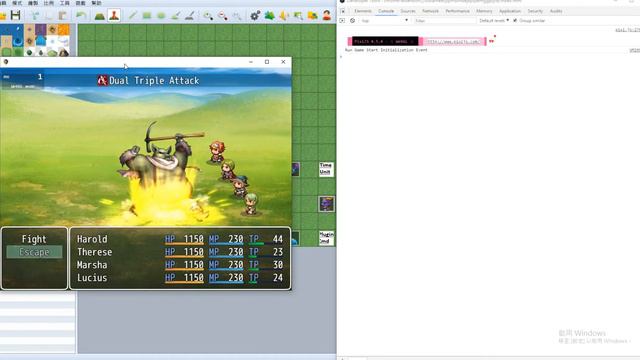Select the Flood Fill tool
Viewport: 640px width, 360px height.
tap(175, 16)
